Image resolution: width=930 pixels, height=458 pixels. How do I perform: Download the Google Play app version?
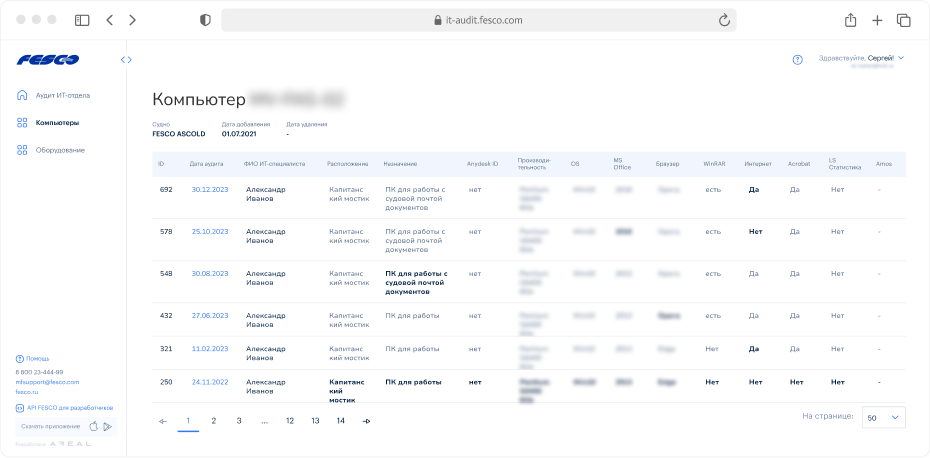pos(108,426)
